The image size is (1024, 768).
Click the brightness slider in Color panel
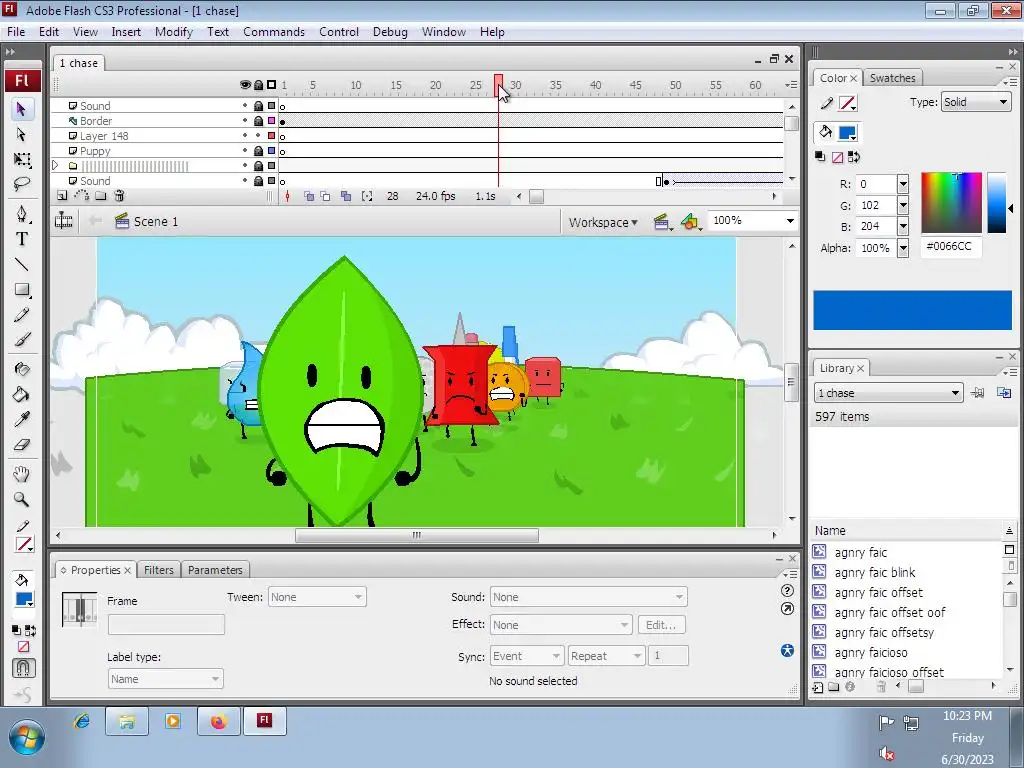pyautogui.click(x=996, y=202)
